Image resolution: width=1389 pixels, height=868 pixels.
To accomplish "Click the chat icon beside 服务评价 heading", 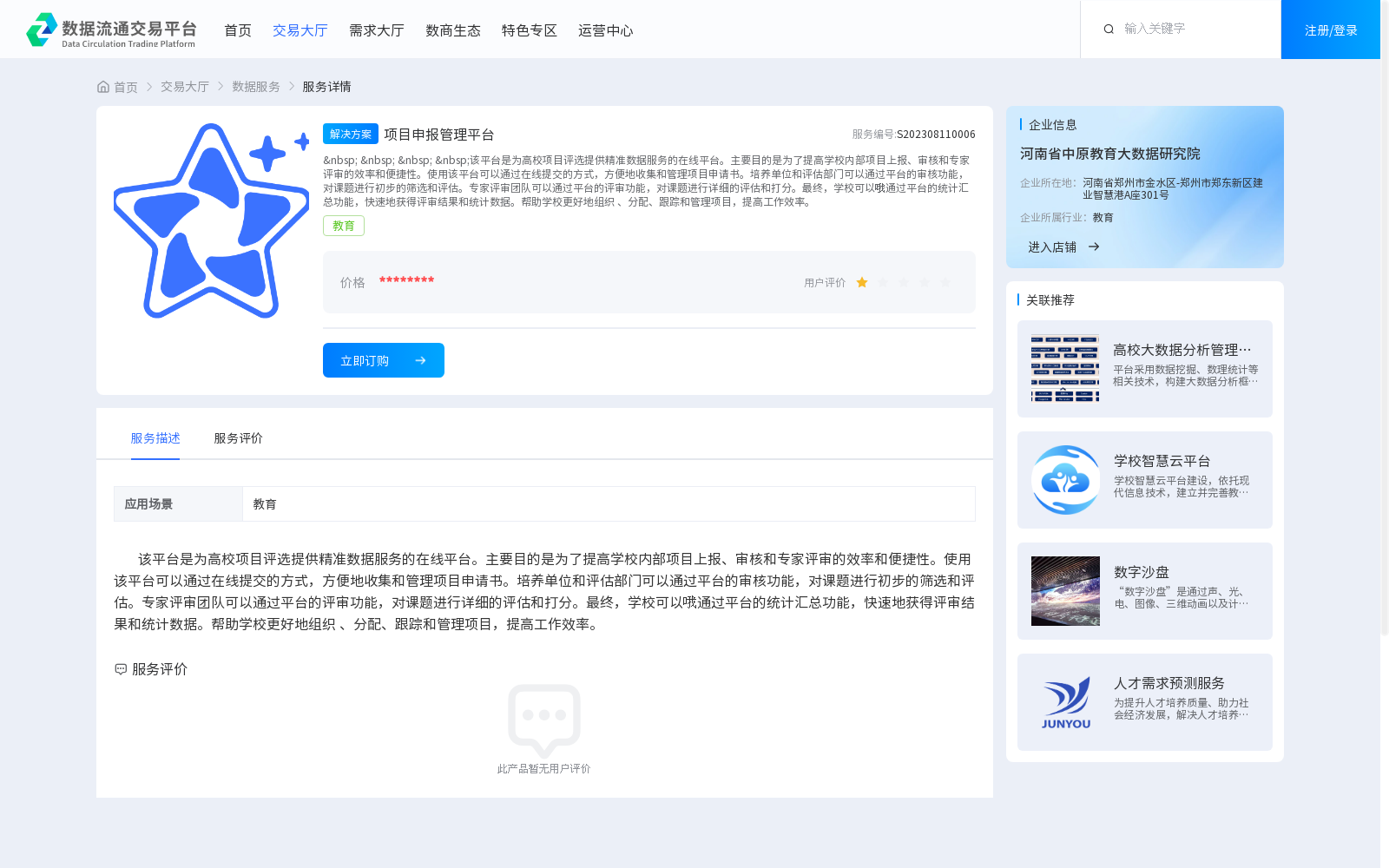I will coord(121,669).
